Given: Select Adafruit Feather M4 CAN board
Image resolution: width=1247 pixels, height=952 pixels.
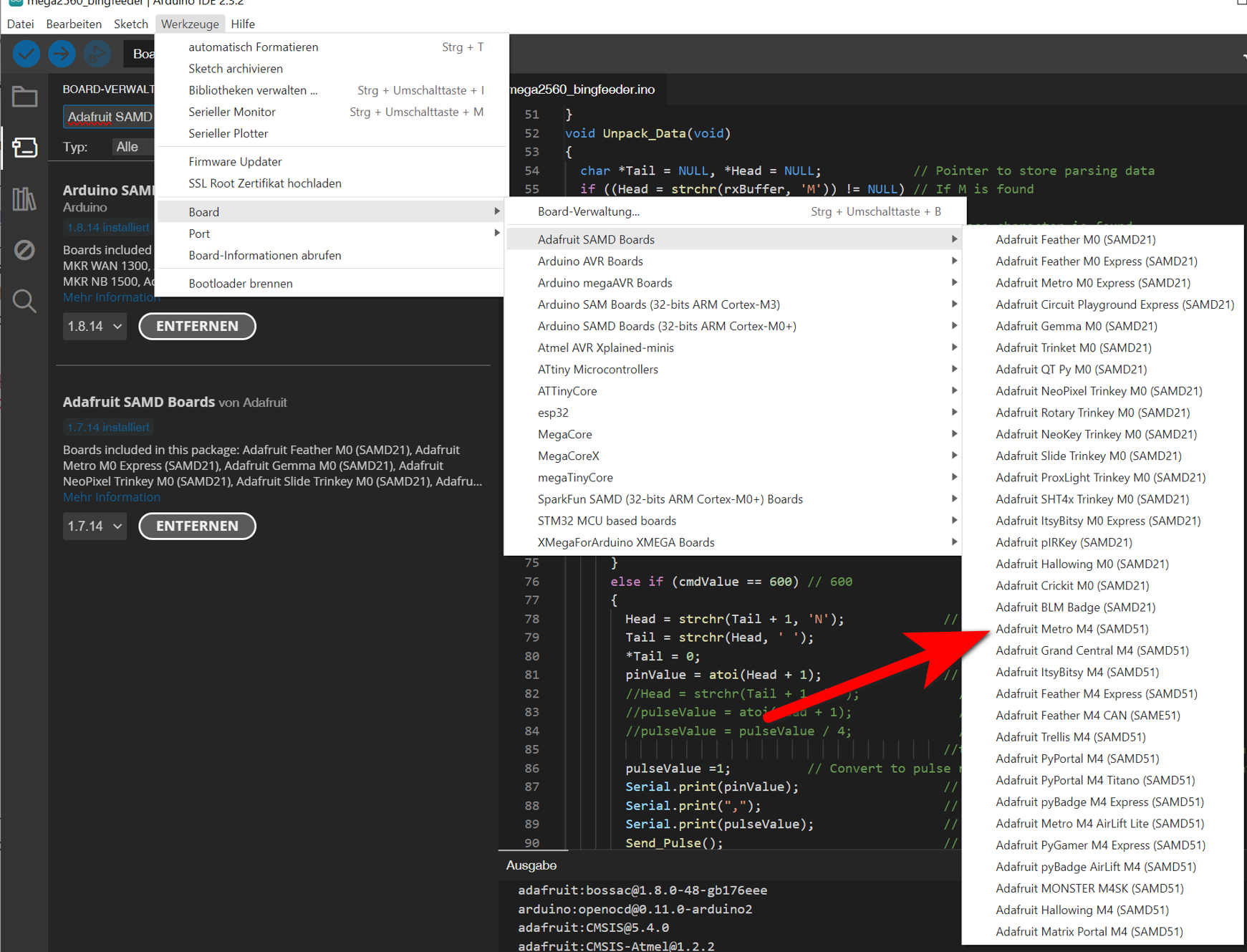Looking at the screenshot, I should (1103, 716).
